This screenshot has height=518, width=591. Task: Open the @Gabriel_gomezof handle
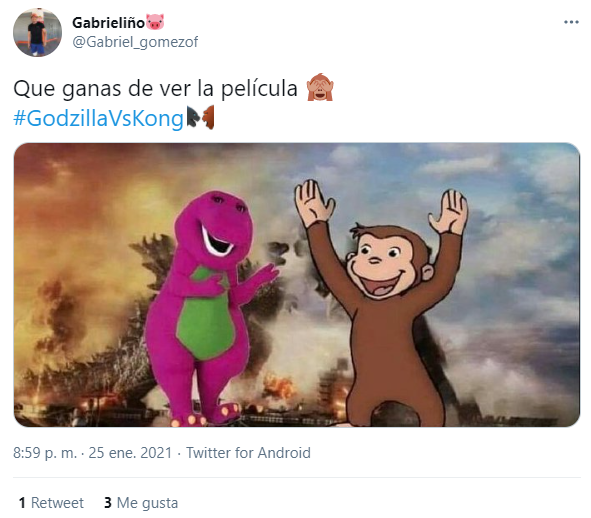coord(135,42)
